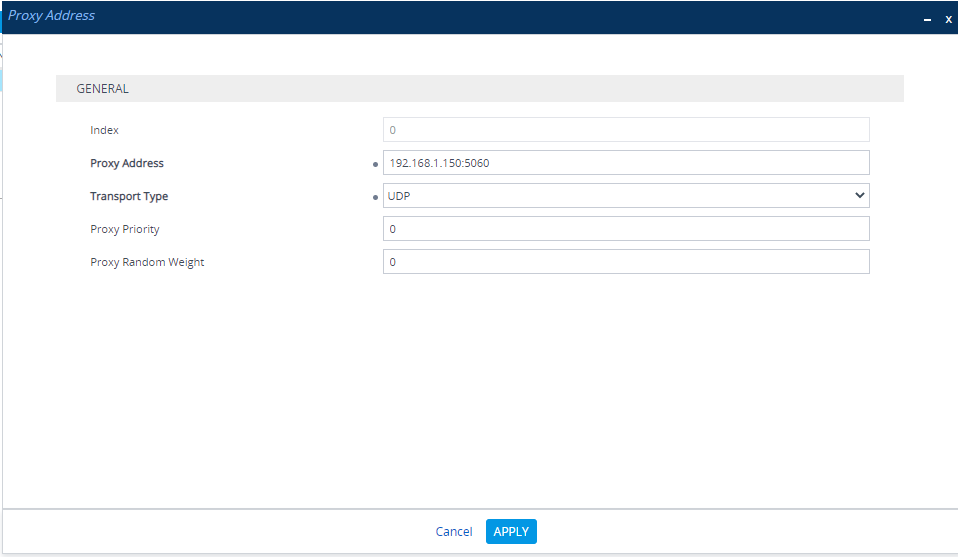This screenshot has width=958, height=557.
Task: Click the Proxy Random Weight label
Action: (x=147, y=262)
